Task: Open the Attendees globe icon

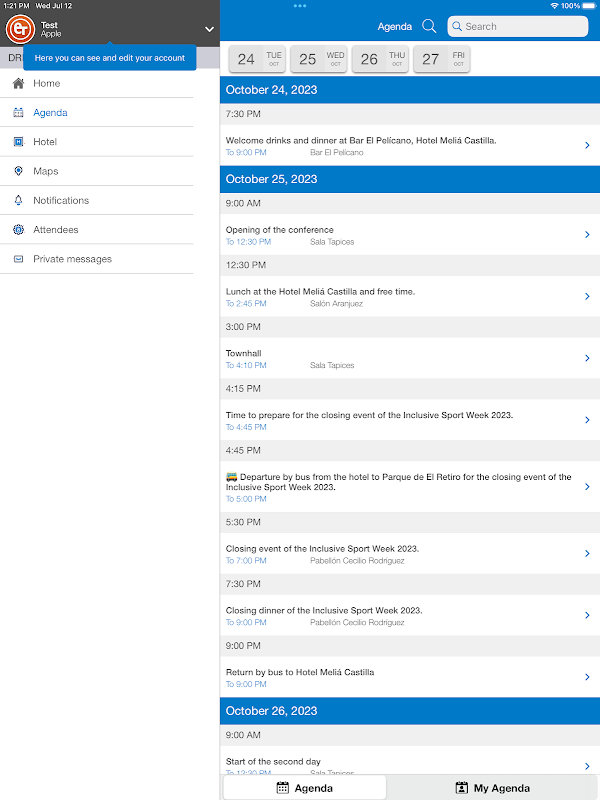Action: coord(18,230)
